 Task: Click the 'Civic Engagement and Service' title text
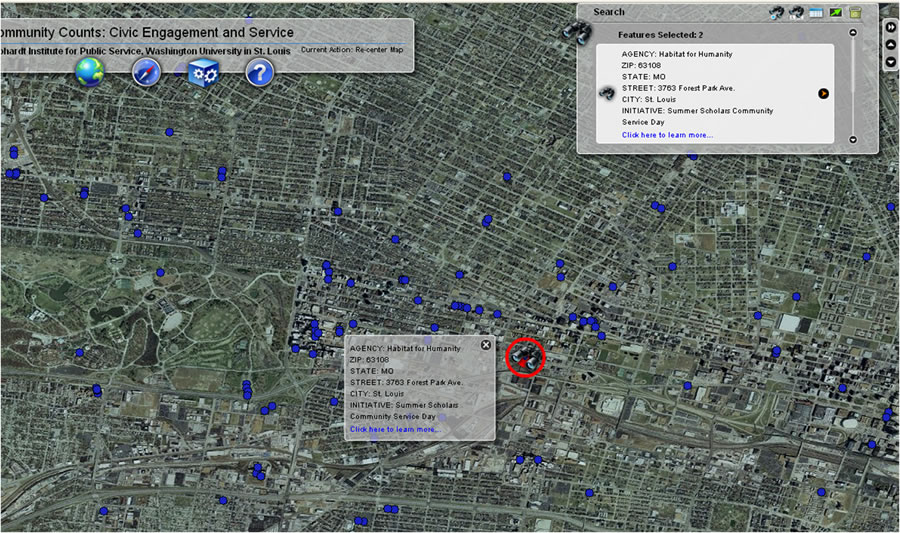coord(201,33)
